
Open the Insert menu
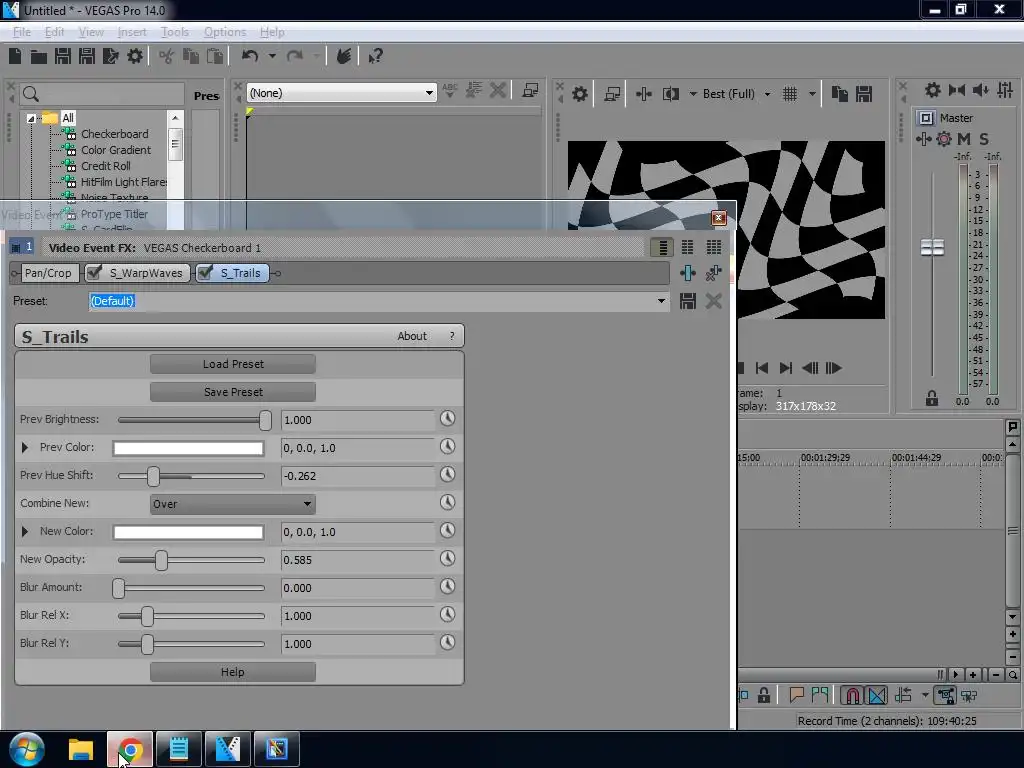[x=132, y=32]
